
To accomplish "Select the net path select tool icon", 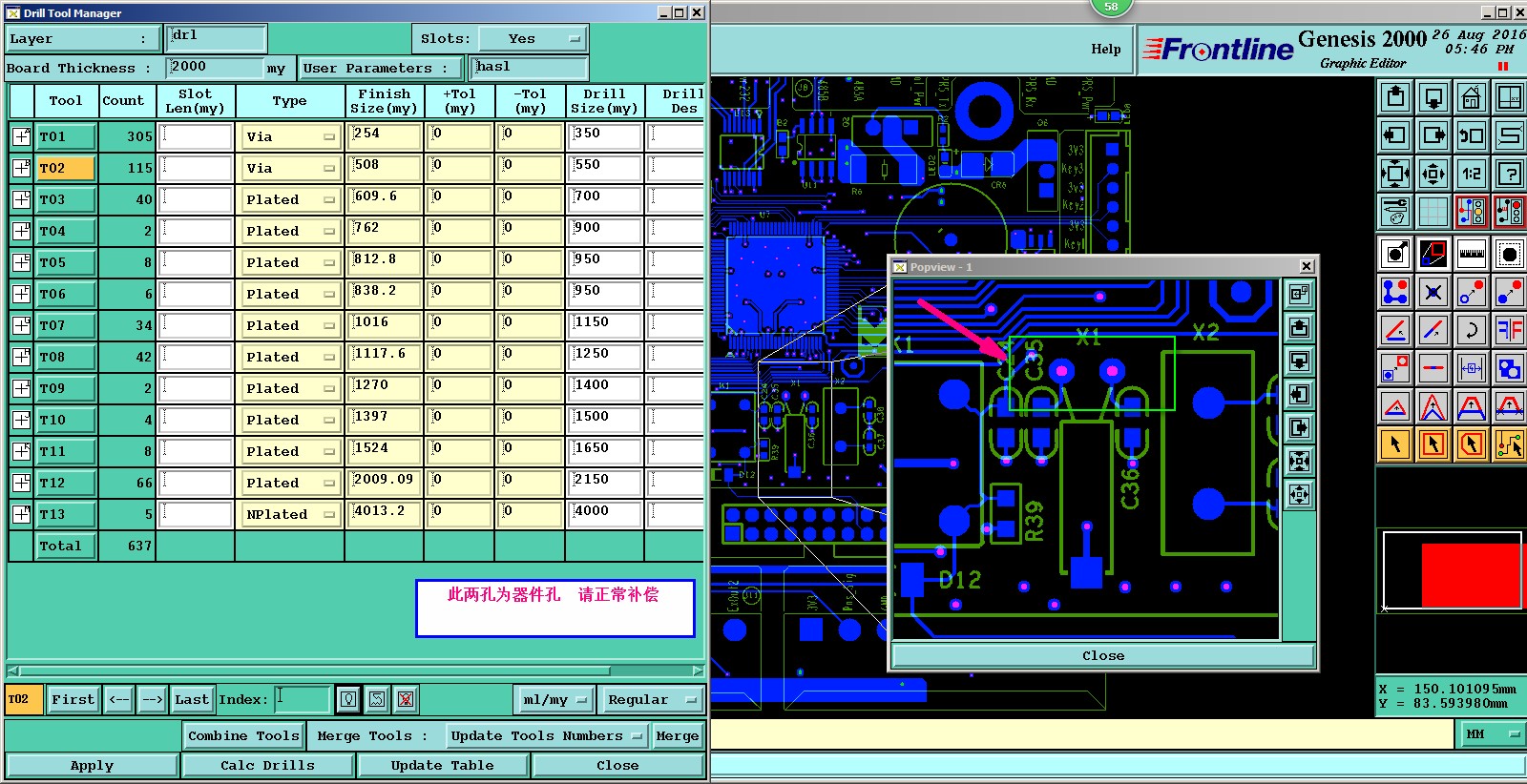I will click(1510, 444).
